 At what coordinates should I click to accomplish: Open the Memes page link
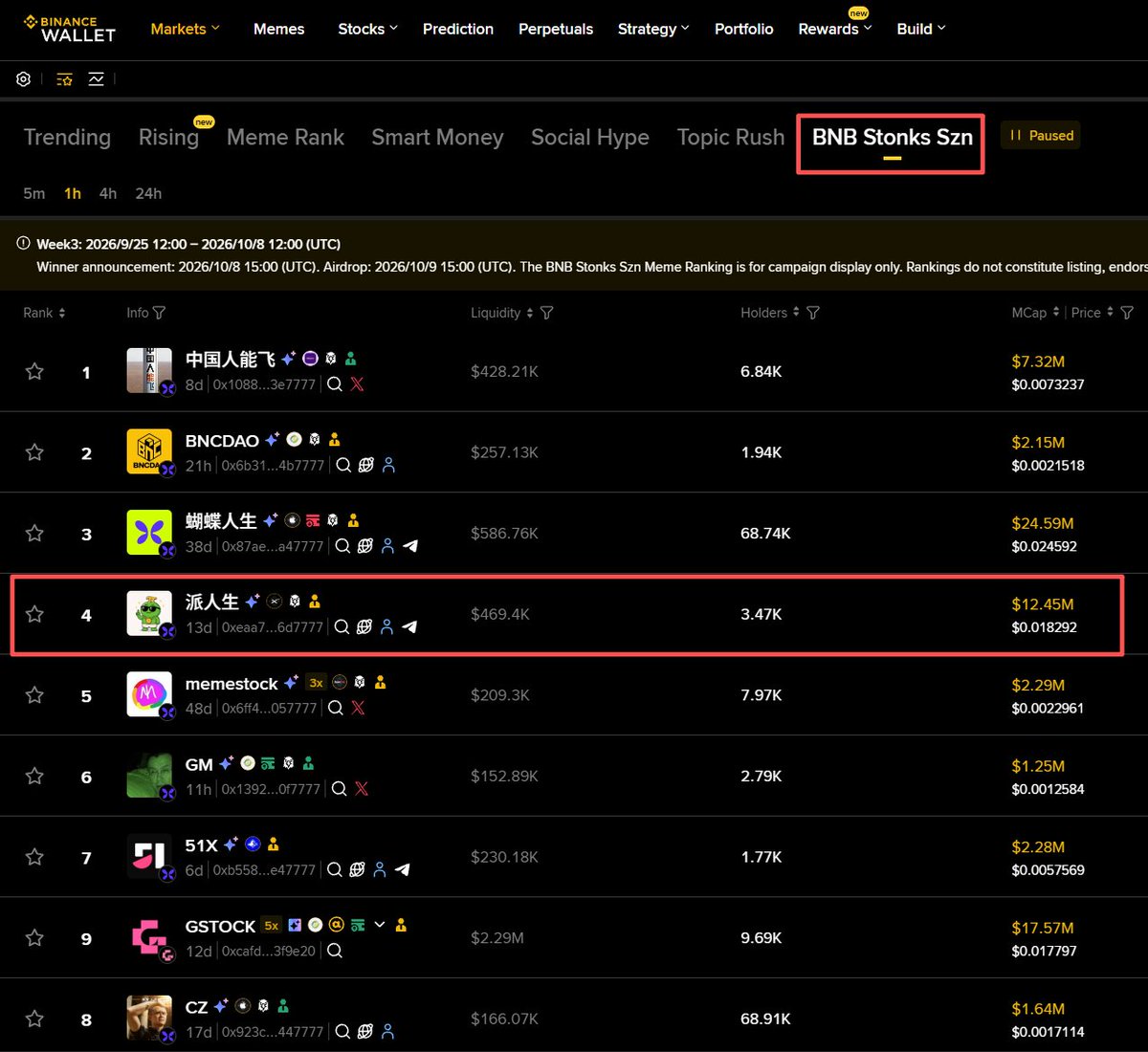(x=279, y=29)
